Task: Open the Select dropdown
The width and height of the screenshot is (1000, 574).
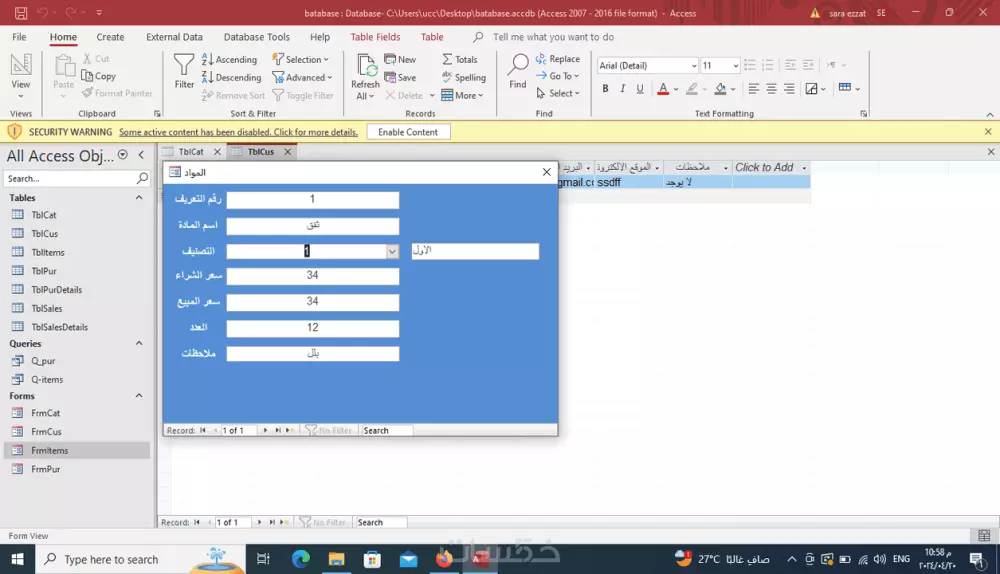Action: point(557,93)
